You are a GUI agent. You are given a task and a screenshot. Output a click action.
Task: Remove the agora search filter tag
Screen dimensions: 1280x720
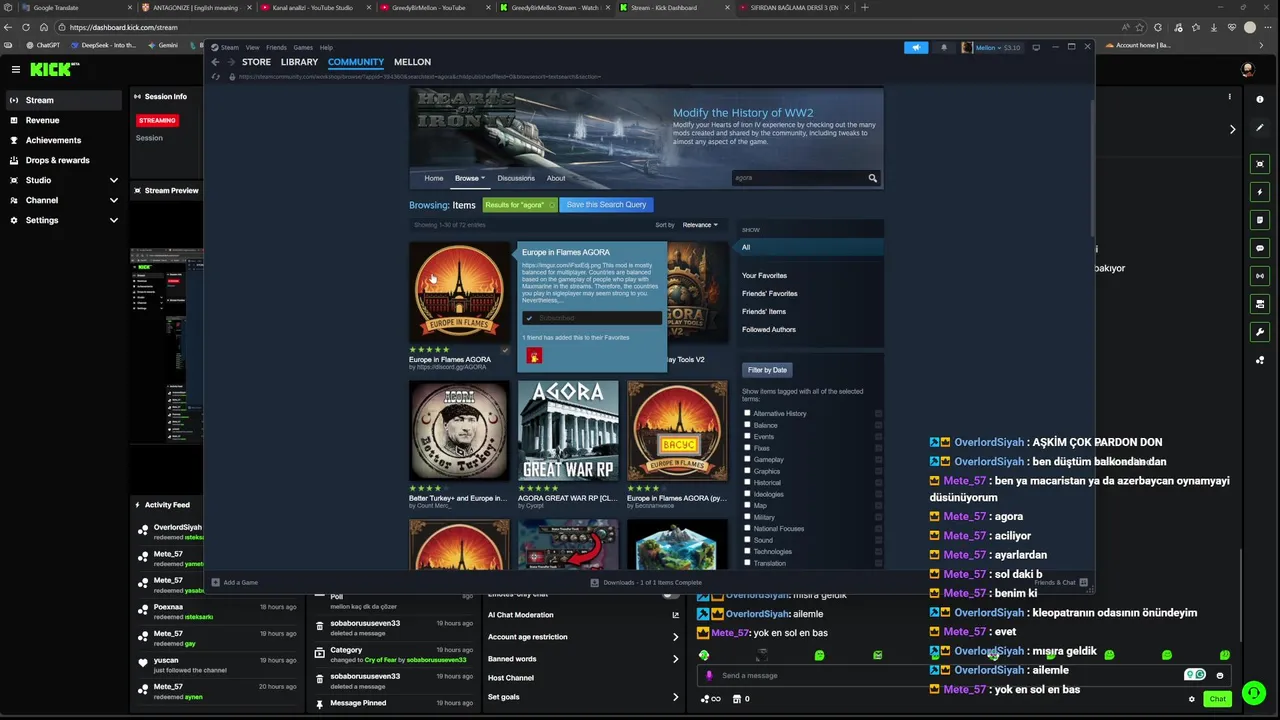tap(550, 205)
